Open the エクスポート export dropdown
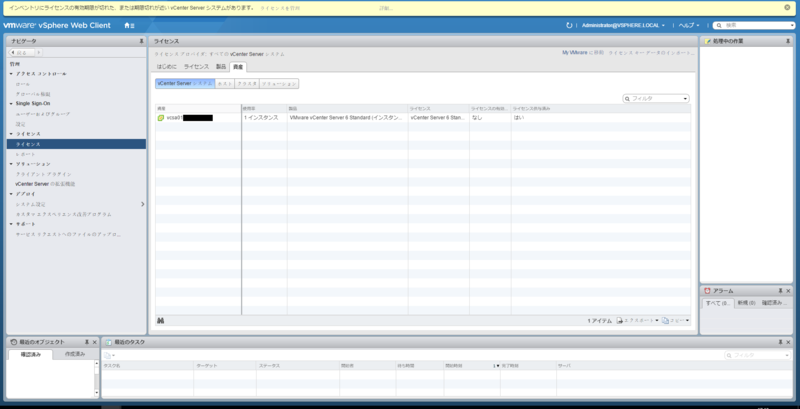The height and width of the screenshot is (409, 800). pyautogui.click(x=638, y=321)
